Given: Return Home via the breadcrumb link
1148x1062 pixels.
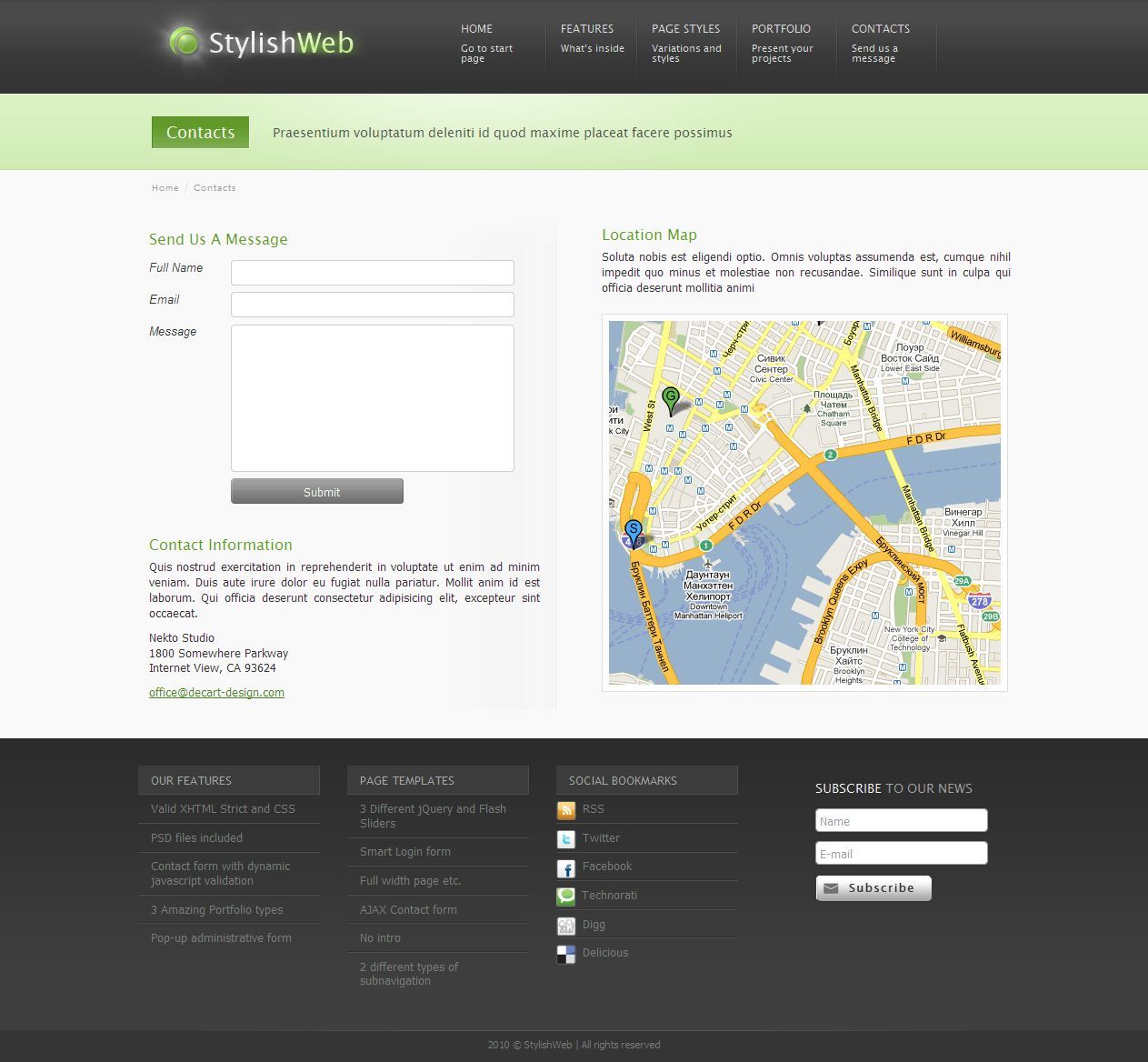Looking at the screenshot, I should tap(165, 187).
